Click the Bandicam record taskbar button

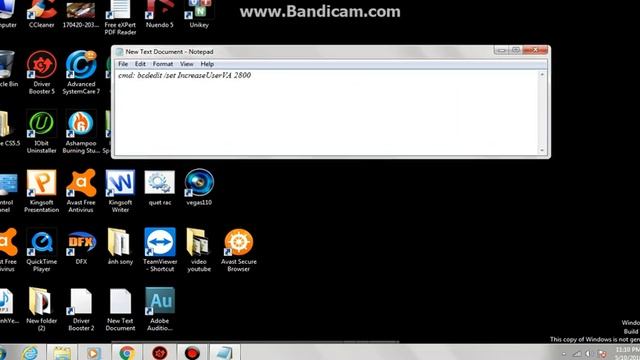click(192, 353)
